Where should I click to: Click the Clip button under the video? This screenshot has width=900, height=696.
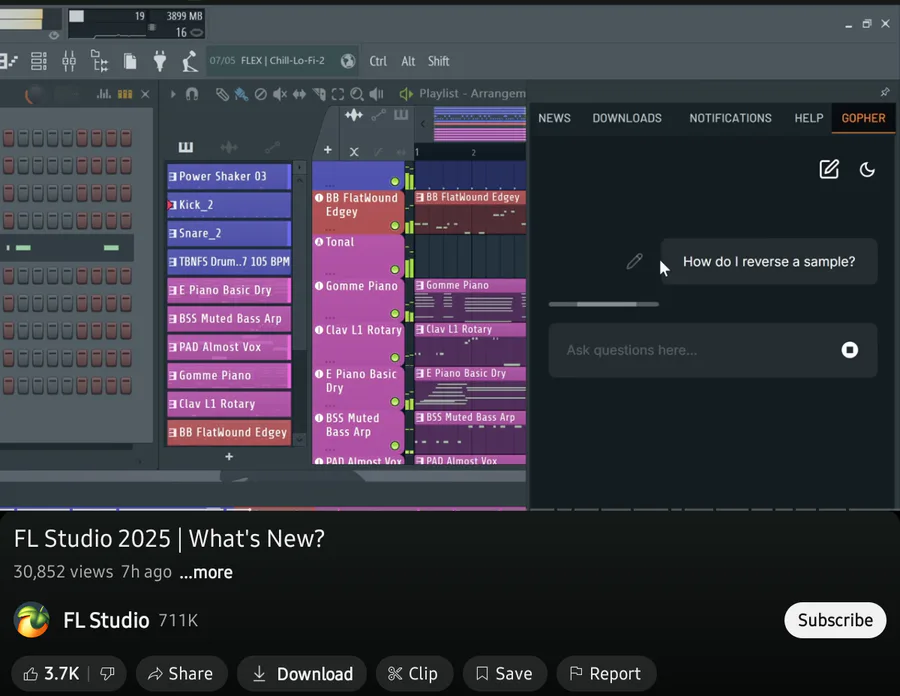coord(414,674)
